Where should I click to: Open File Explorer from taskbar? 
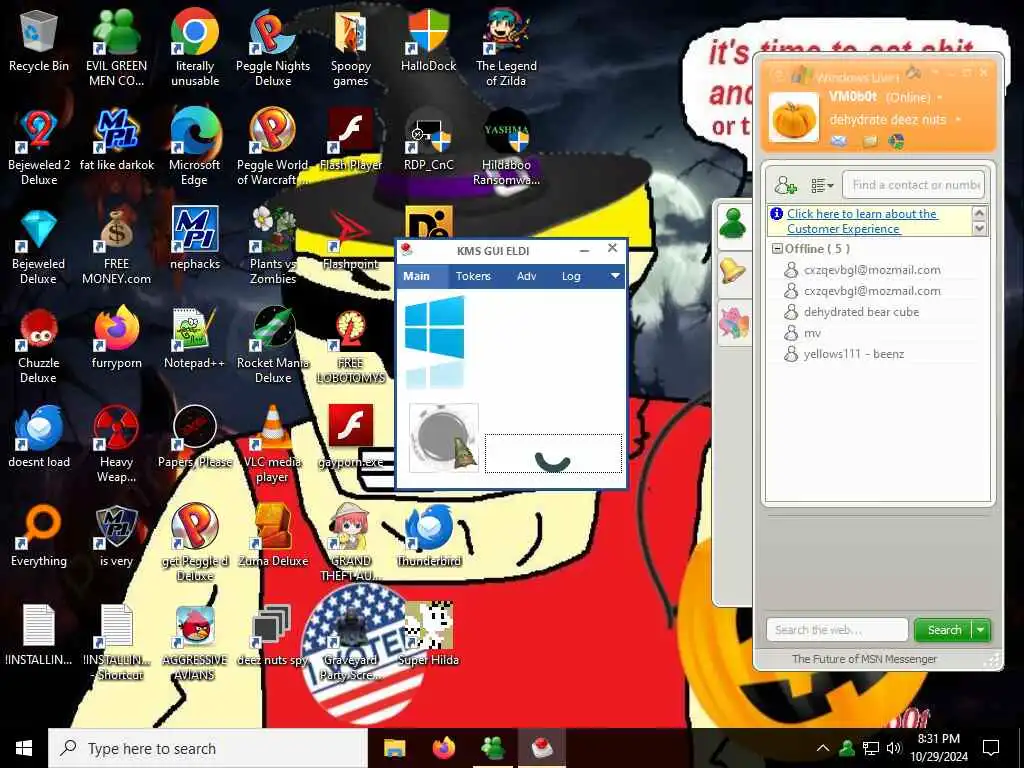pos(394,748)
